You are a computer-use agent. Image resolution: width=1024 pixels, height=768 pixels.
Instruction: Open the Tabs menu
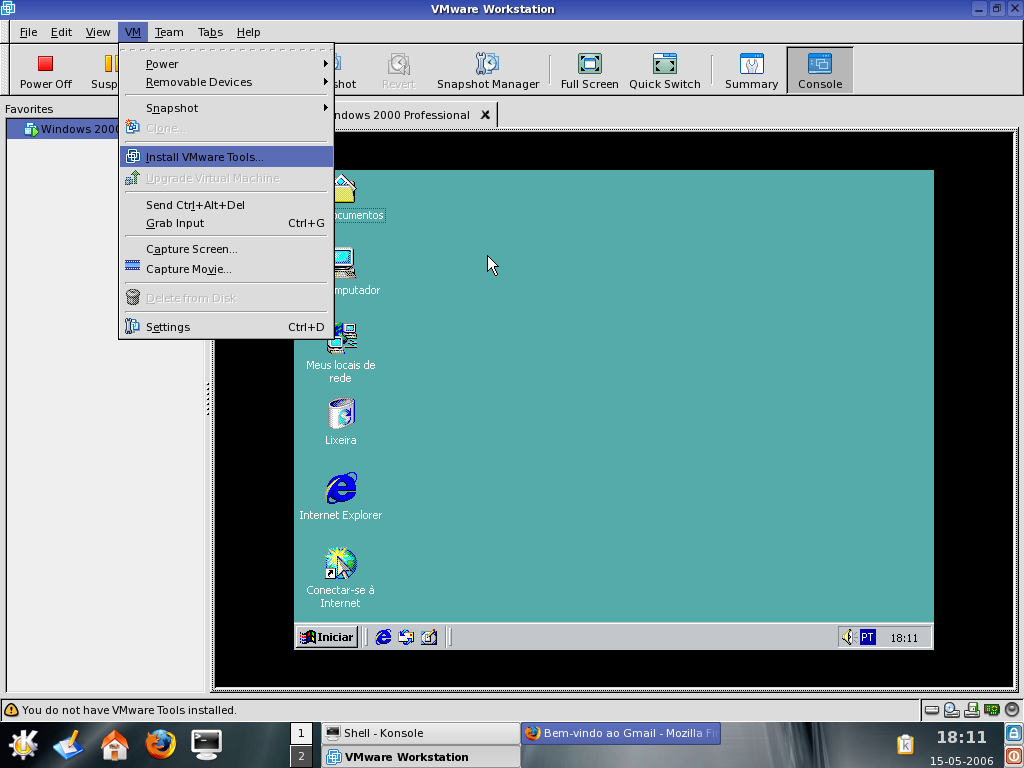pyautogui.click(x=210, y=32)
